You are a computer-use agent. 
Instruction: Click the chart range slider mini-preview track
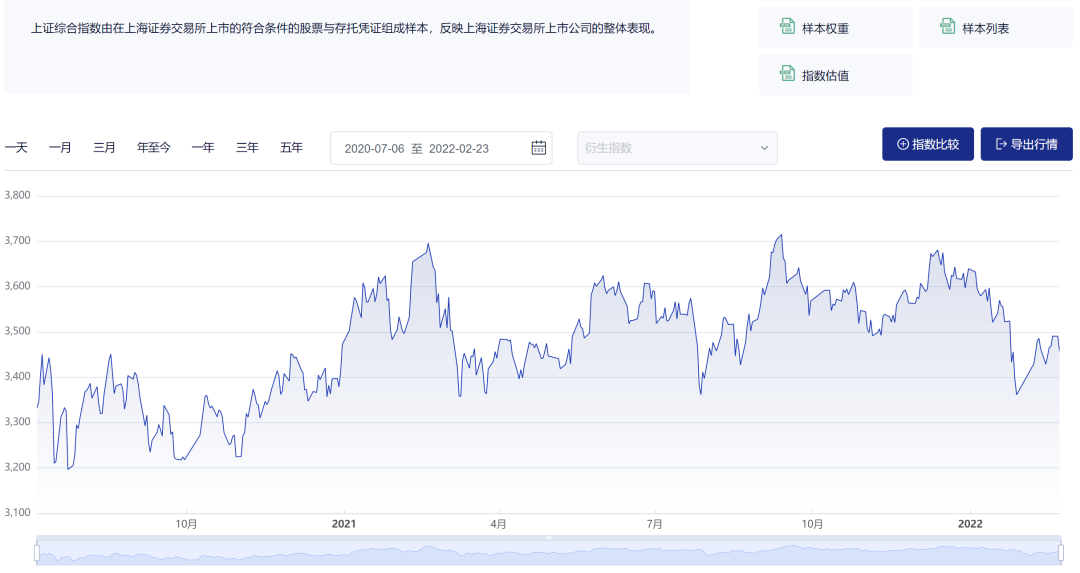[549, 553]
